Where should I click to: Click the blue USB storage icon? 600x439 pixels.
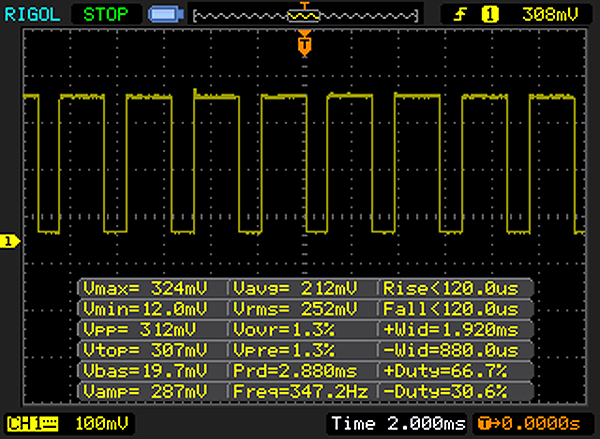(166, 15)
